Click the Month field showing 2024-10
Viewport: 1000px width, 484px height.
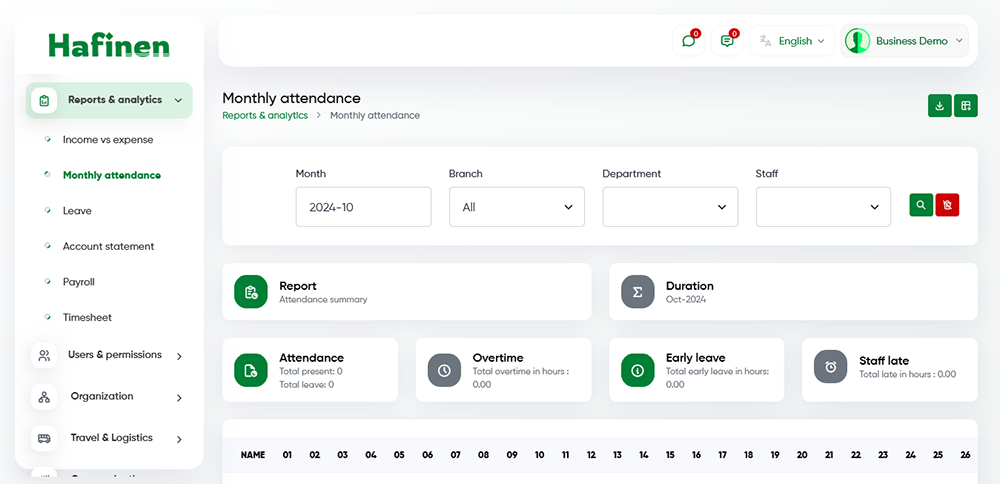[364, 207]
